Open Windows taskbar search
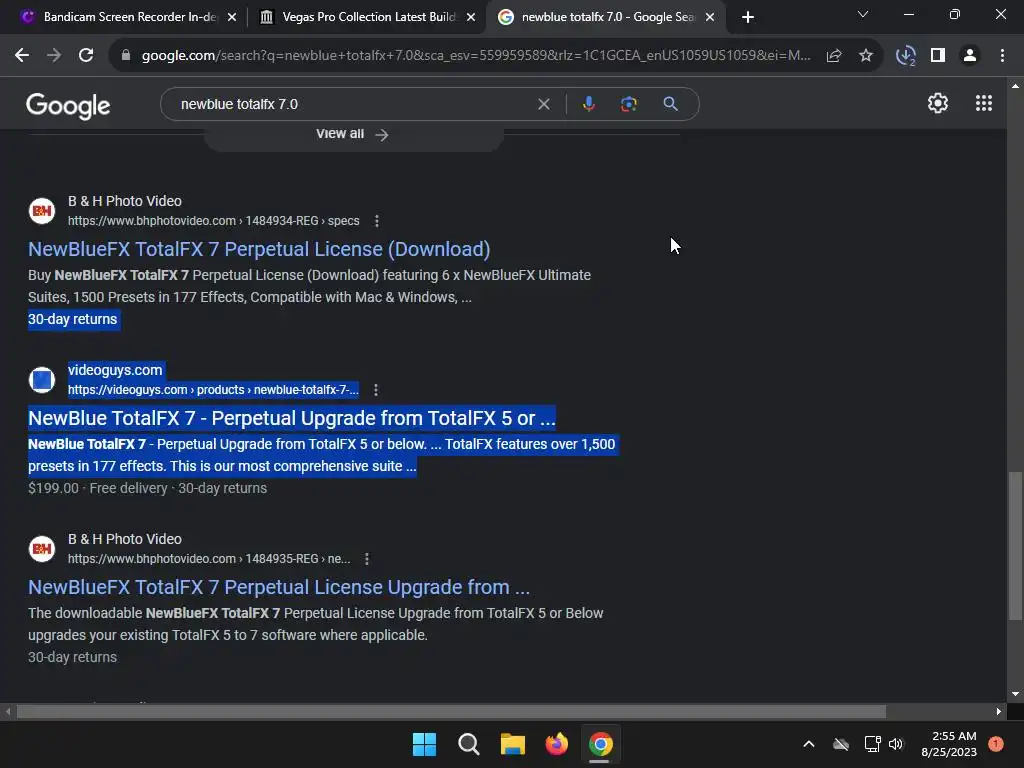 click(x=468, y=744)
